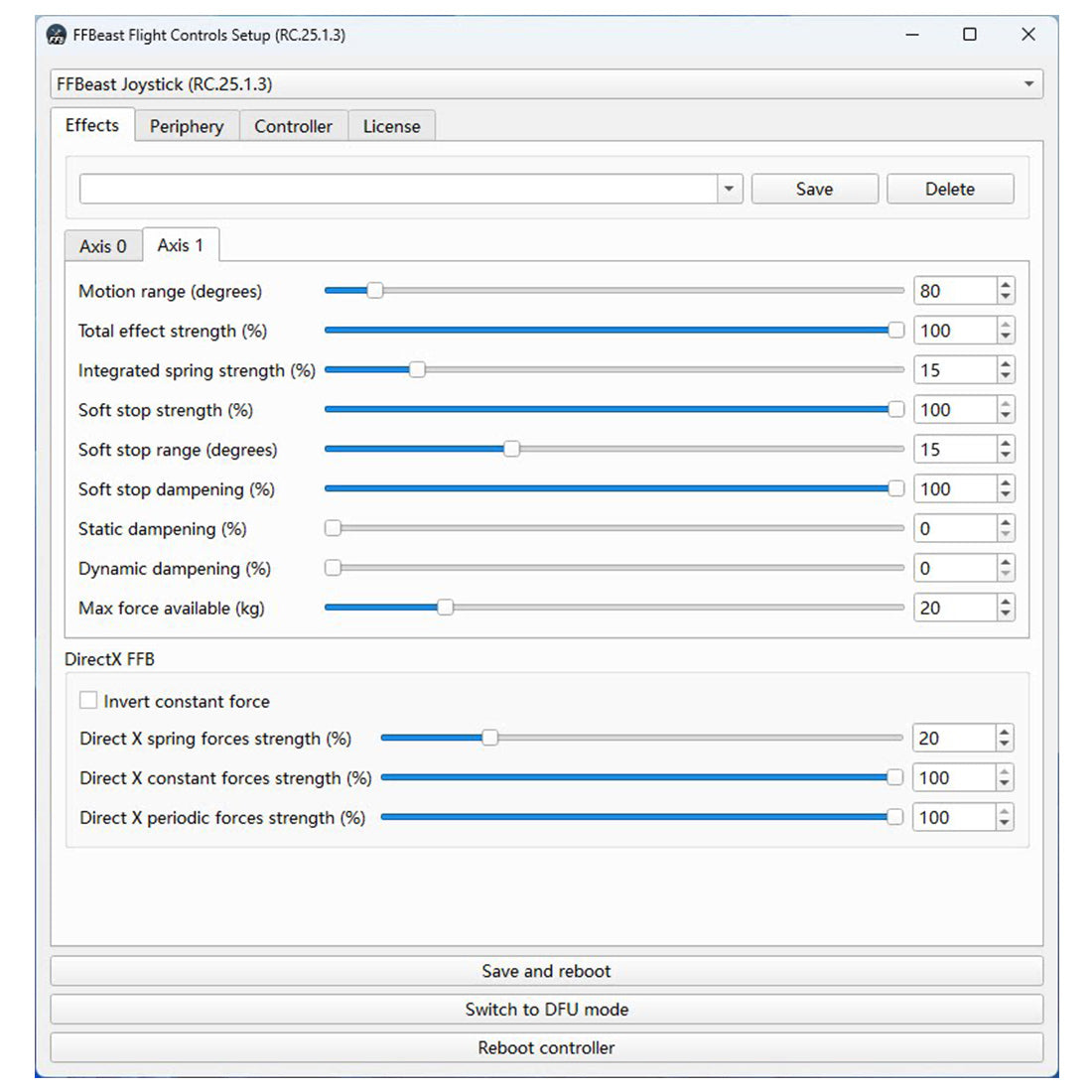
Task: Decrease Soft stop range using down arrow
Action: pos(1006,456)
